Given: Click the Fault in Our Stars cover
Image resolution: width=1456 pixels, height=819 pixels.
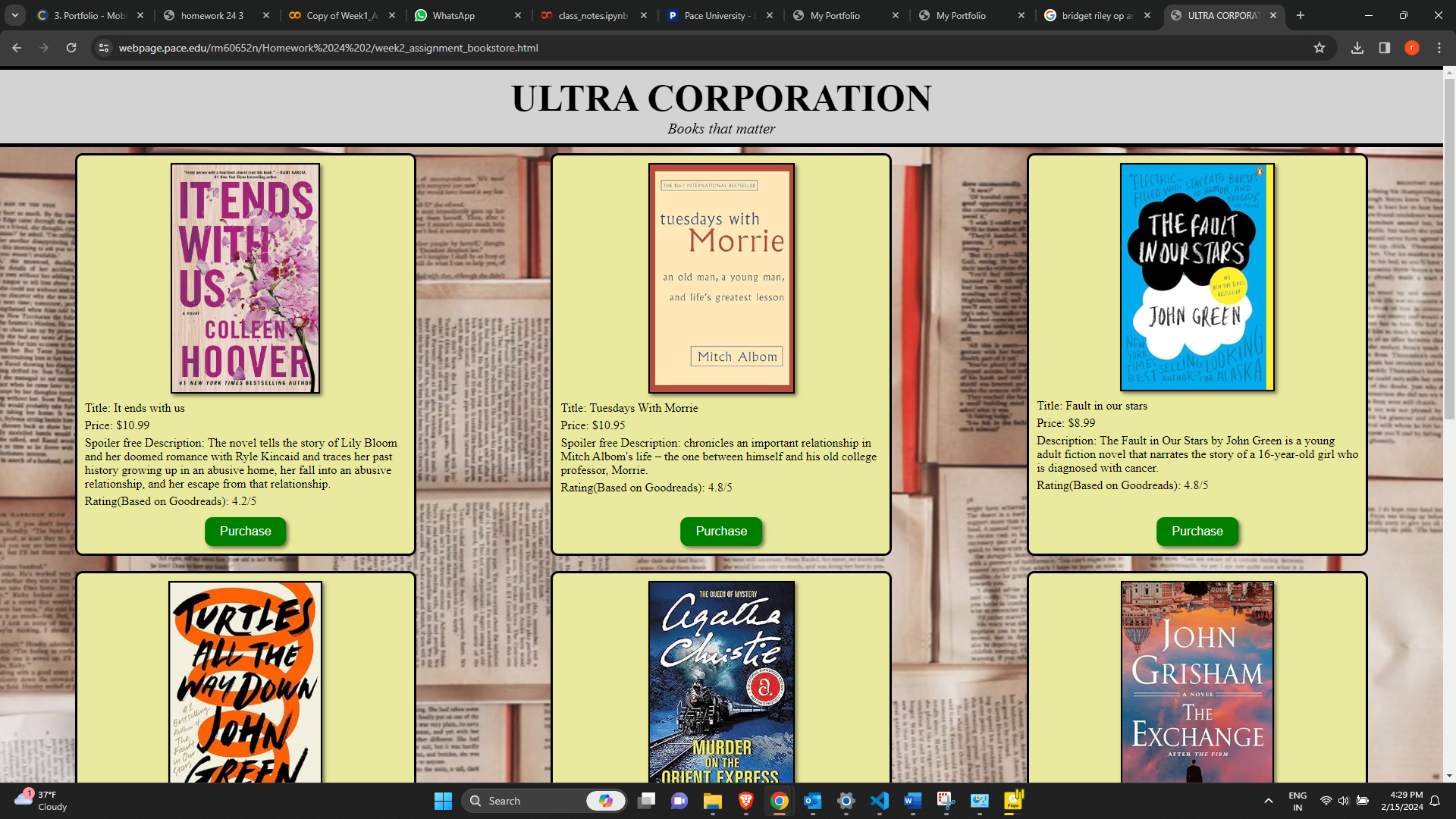Looking at the screenshot, I should (1197, 278).
